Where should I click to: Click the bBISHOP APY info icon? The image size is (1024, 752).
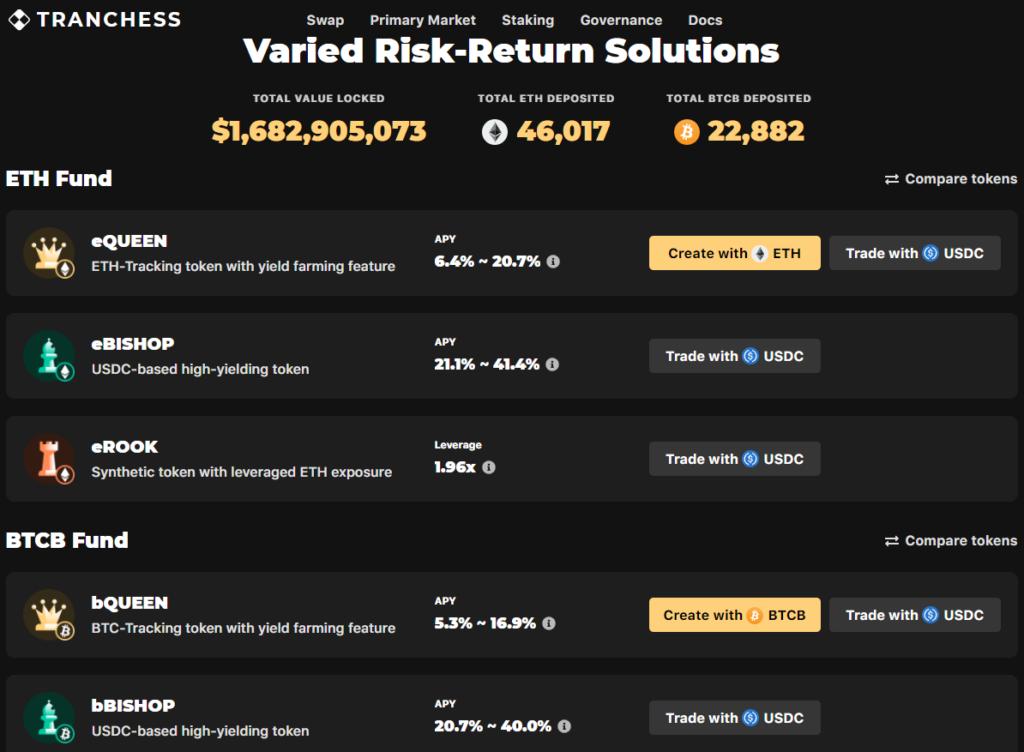click(x=564, y=726)
